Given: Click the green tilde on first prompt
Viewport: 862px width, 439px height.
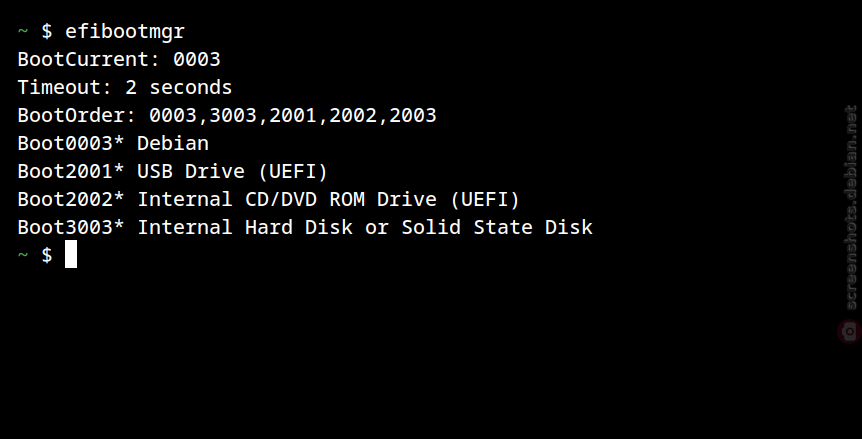Looking at the screenshot, I should [23, 31].
